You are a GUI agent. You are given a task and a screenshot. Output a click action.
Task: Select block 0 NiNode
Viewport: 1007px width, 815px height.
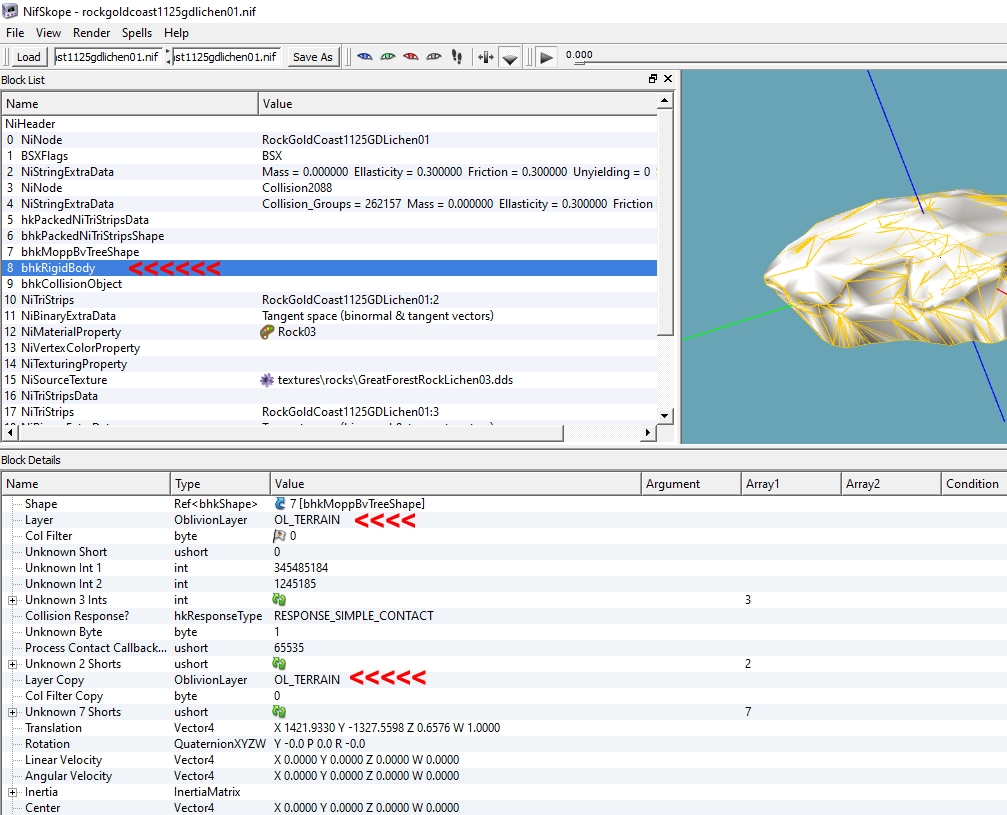coord(329,139)
